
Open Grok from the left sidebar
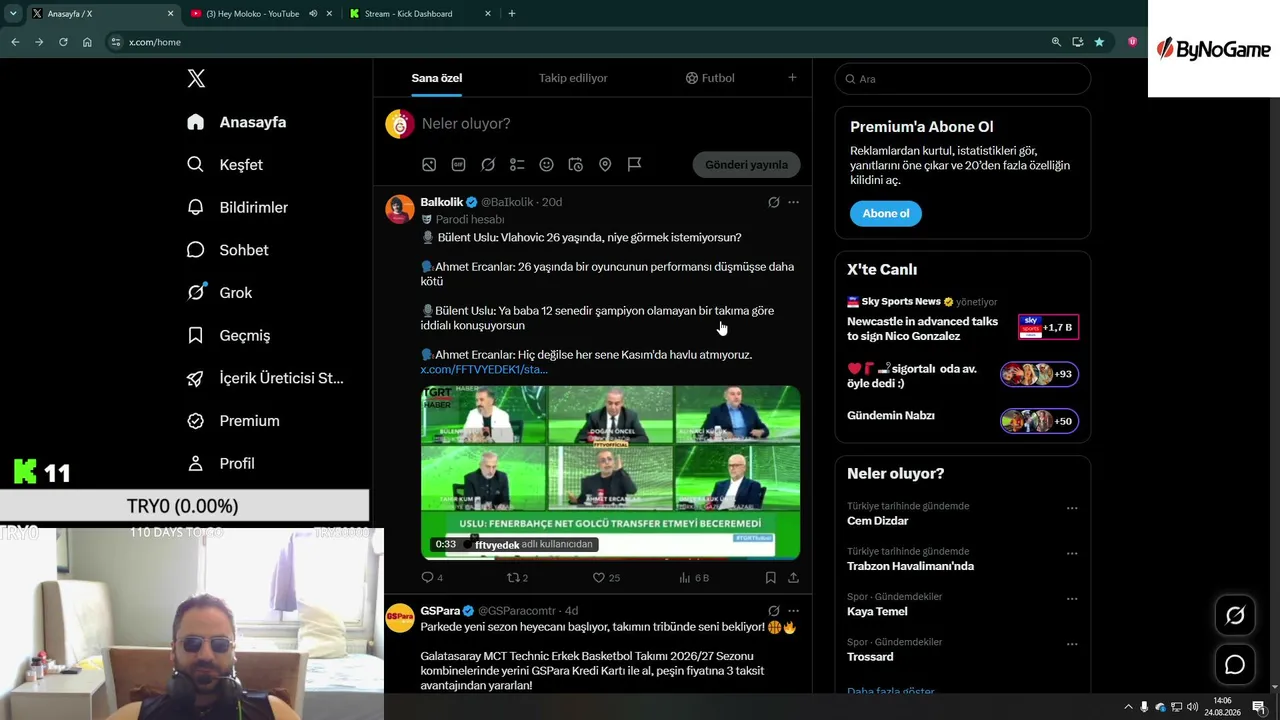click(219, 293)
